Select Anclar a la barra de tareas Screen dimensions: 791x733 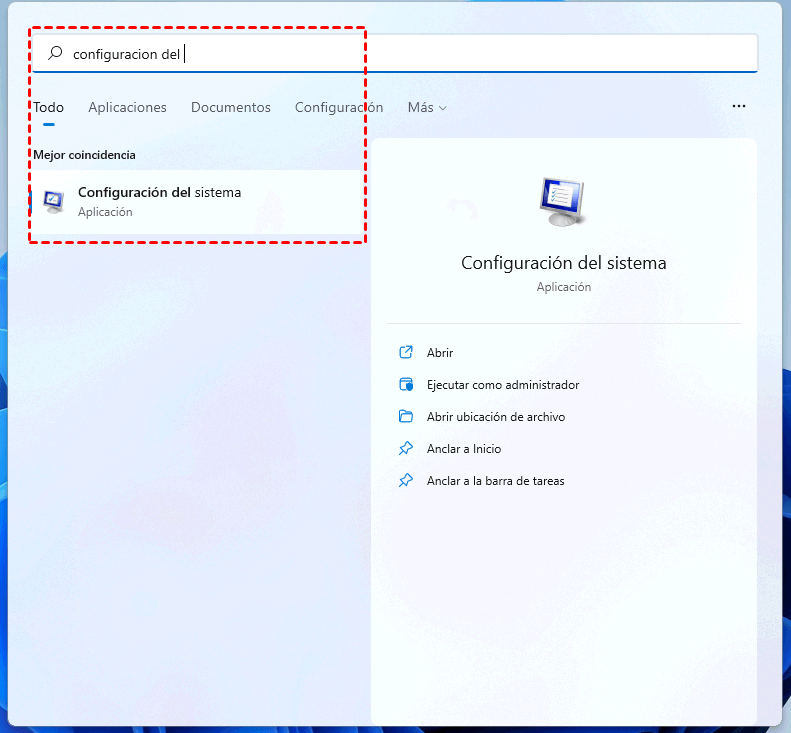tap(495, 481)
